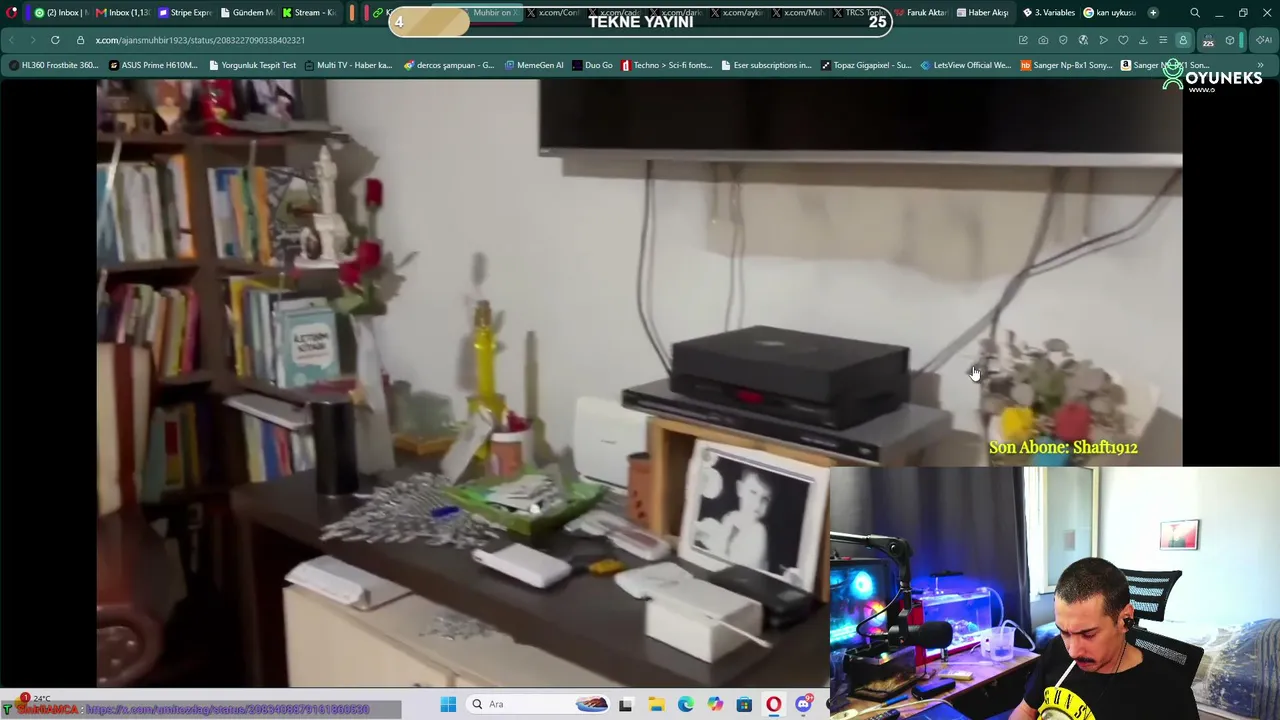The height and width of the screenshot is (720, 1280).
Task: Switch to the Gmail "Inbox (1,13" tab
Action: pos(122,13)
